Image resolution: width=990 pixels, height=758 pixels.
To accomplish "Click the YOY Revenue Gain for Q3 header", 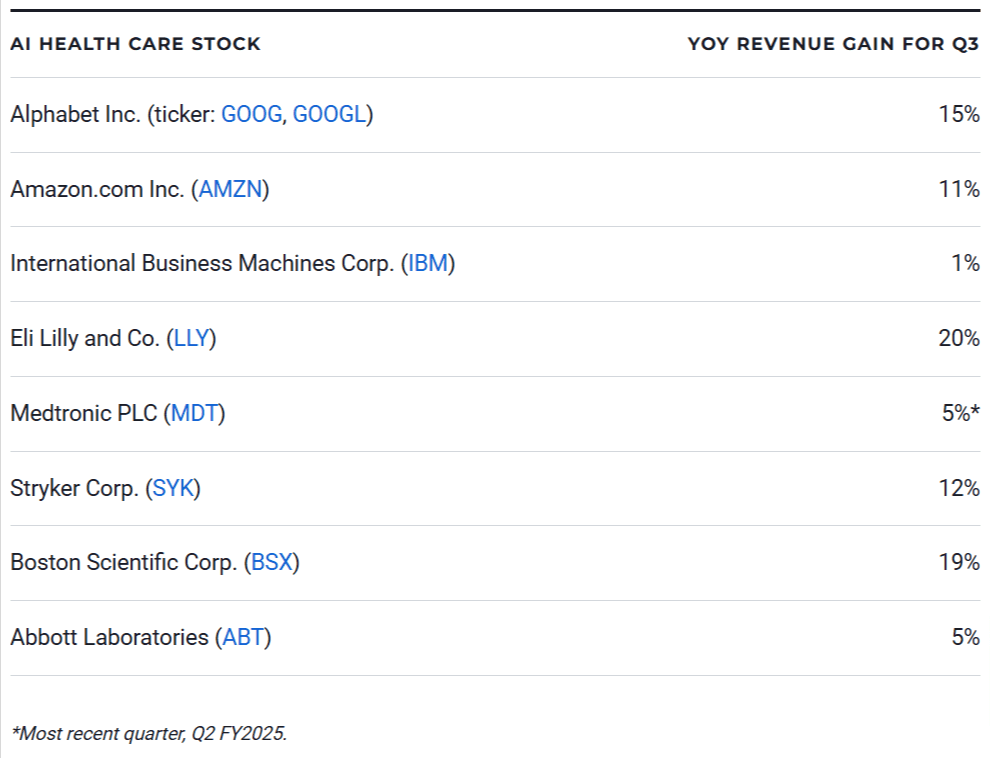I will pos(833,44).
